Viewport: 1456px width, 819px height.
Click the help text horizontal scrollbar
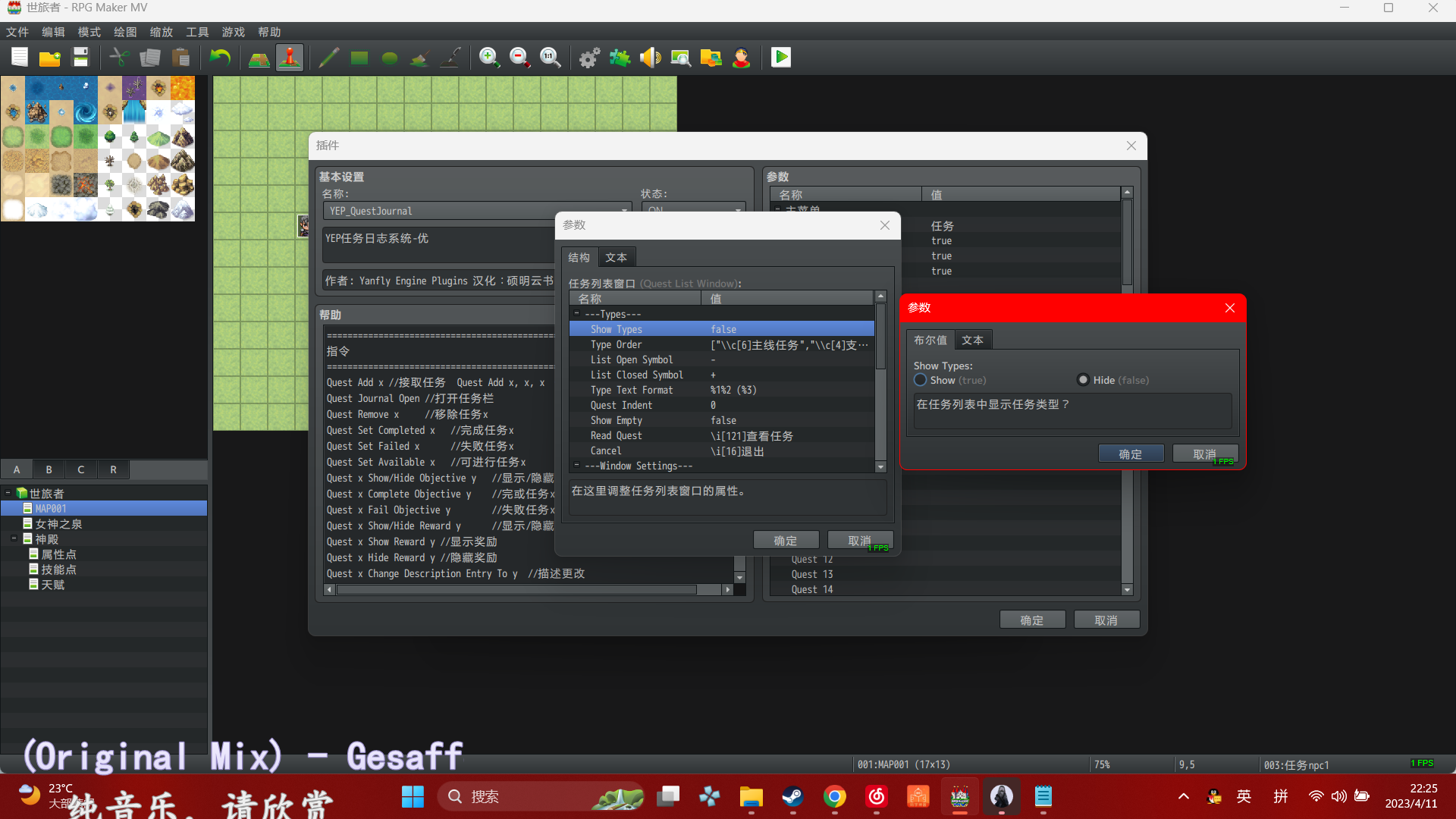[x=529, y=589]
